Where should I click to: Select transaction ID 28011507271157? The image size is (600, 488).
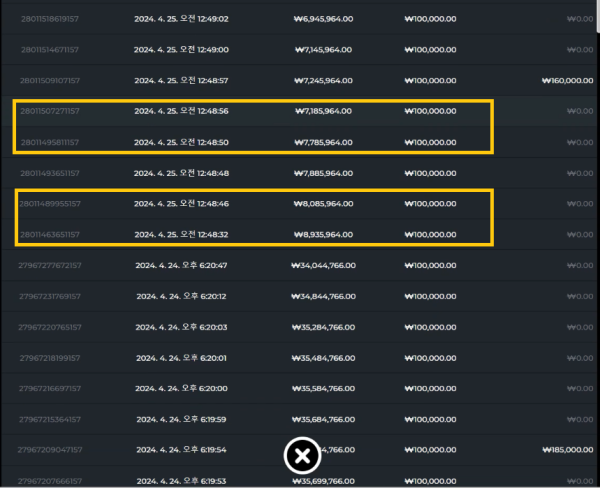click(x=50, y=111)
